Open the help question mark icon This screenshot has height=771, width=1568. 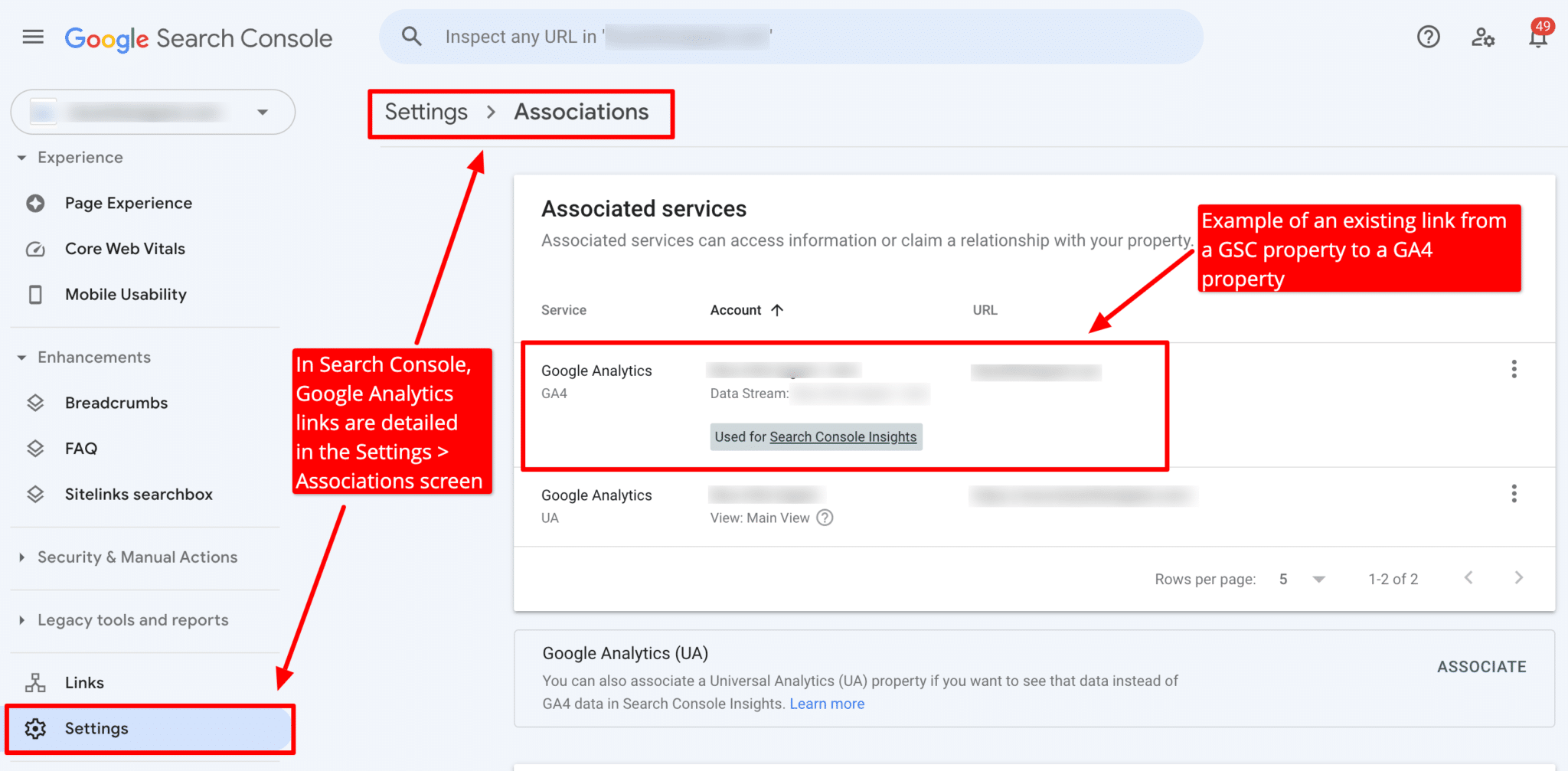[1427, 36]
